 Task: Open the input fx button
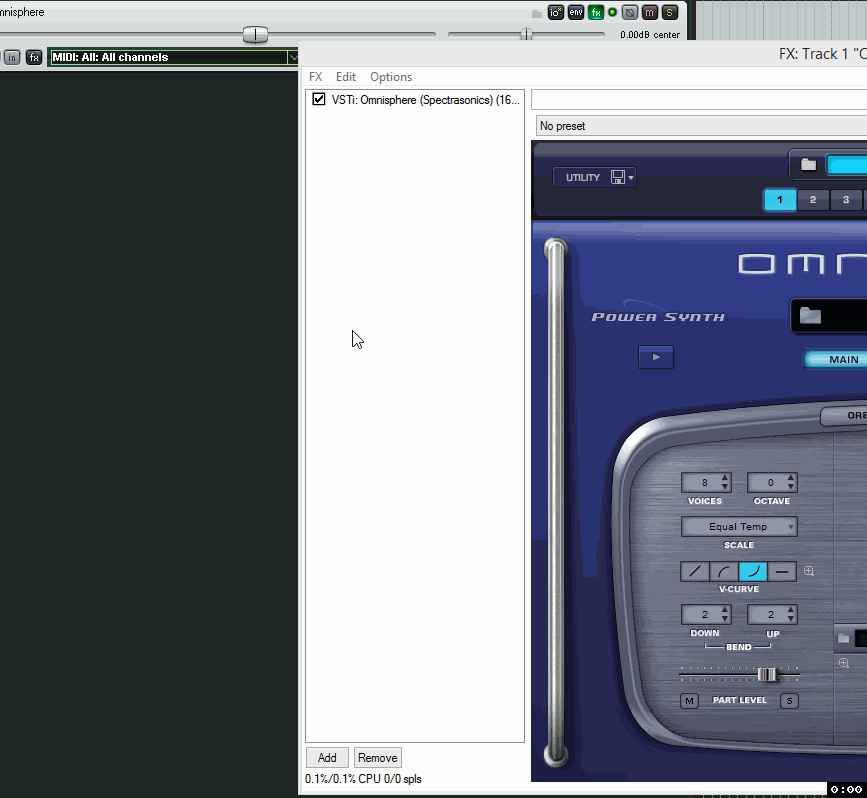tap(34, 57)
